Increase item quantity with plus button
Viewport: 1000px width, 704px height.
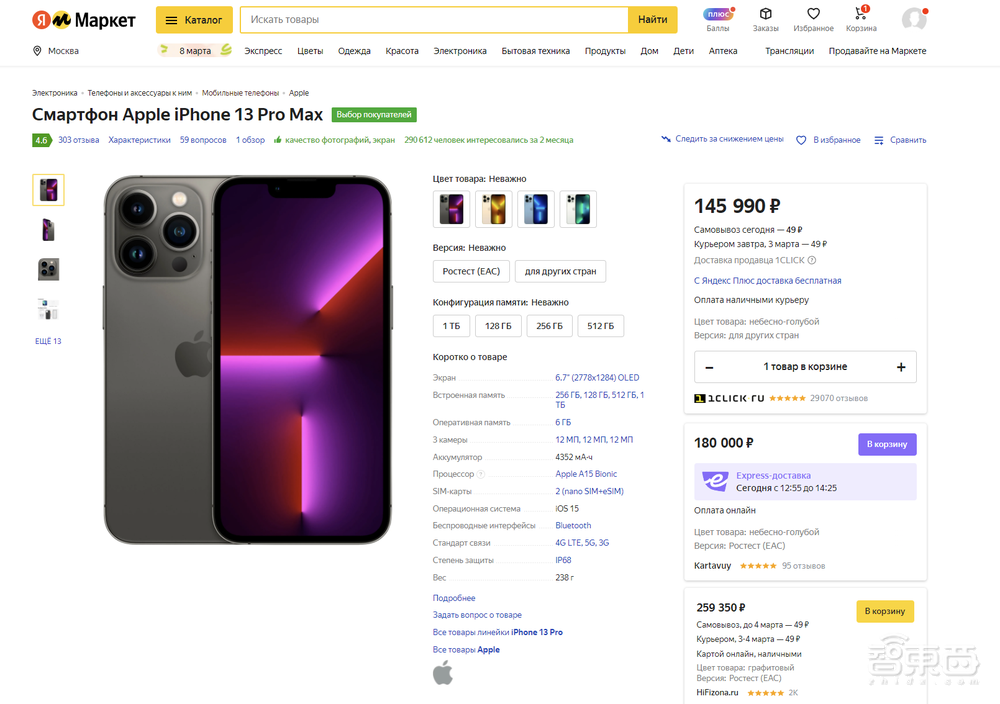tap(901, 367)
